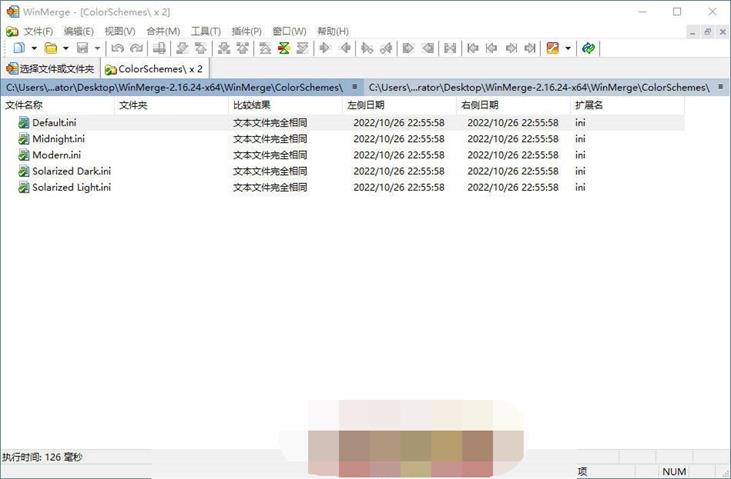Click the New document toolbar icon
The width and height of the screenshot is (731, 479).
click(x=19, y=48)
